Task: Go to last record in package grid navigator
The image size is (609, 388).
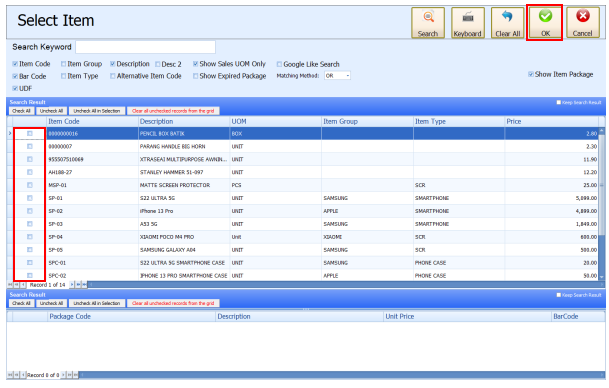Action: [x=75, y=375]
